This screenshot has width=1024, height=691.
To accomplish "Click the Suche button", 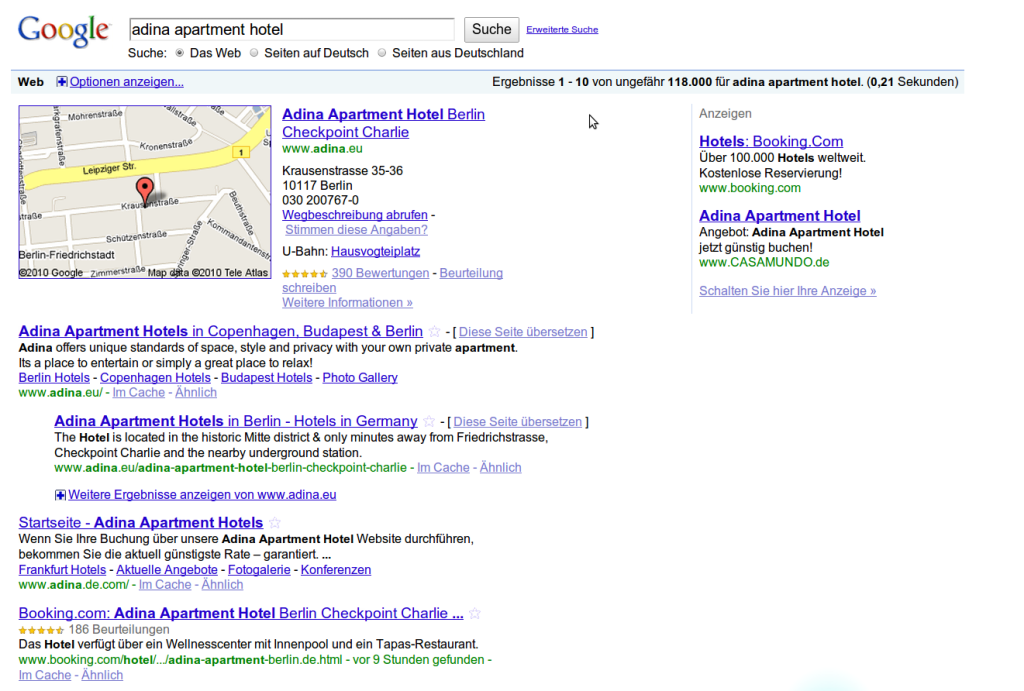I will pyautogui.click(x=492, y=29).
